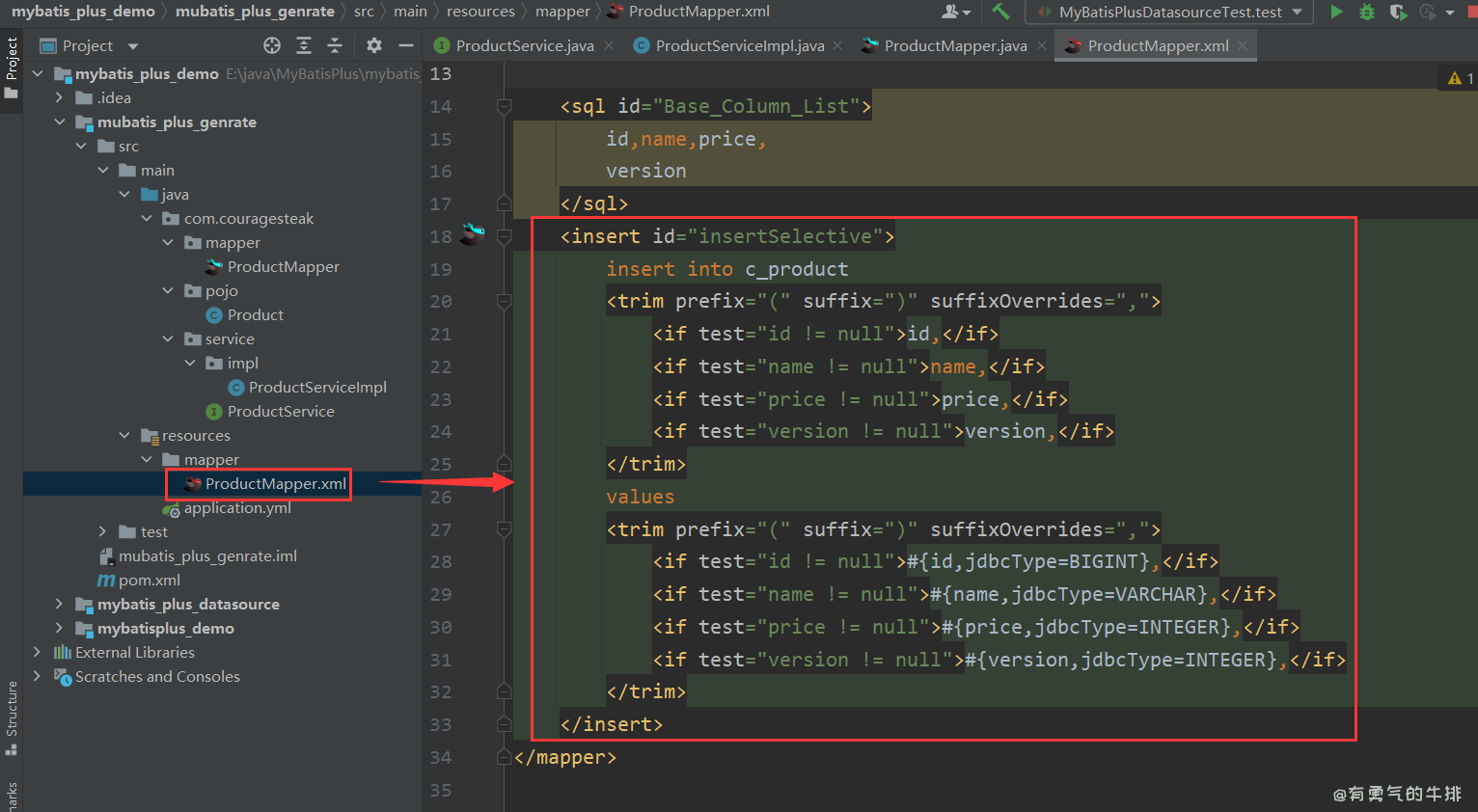
Task: Click line number 26 in gutter
Action: (x=441, y=498)
